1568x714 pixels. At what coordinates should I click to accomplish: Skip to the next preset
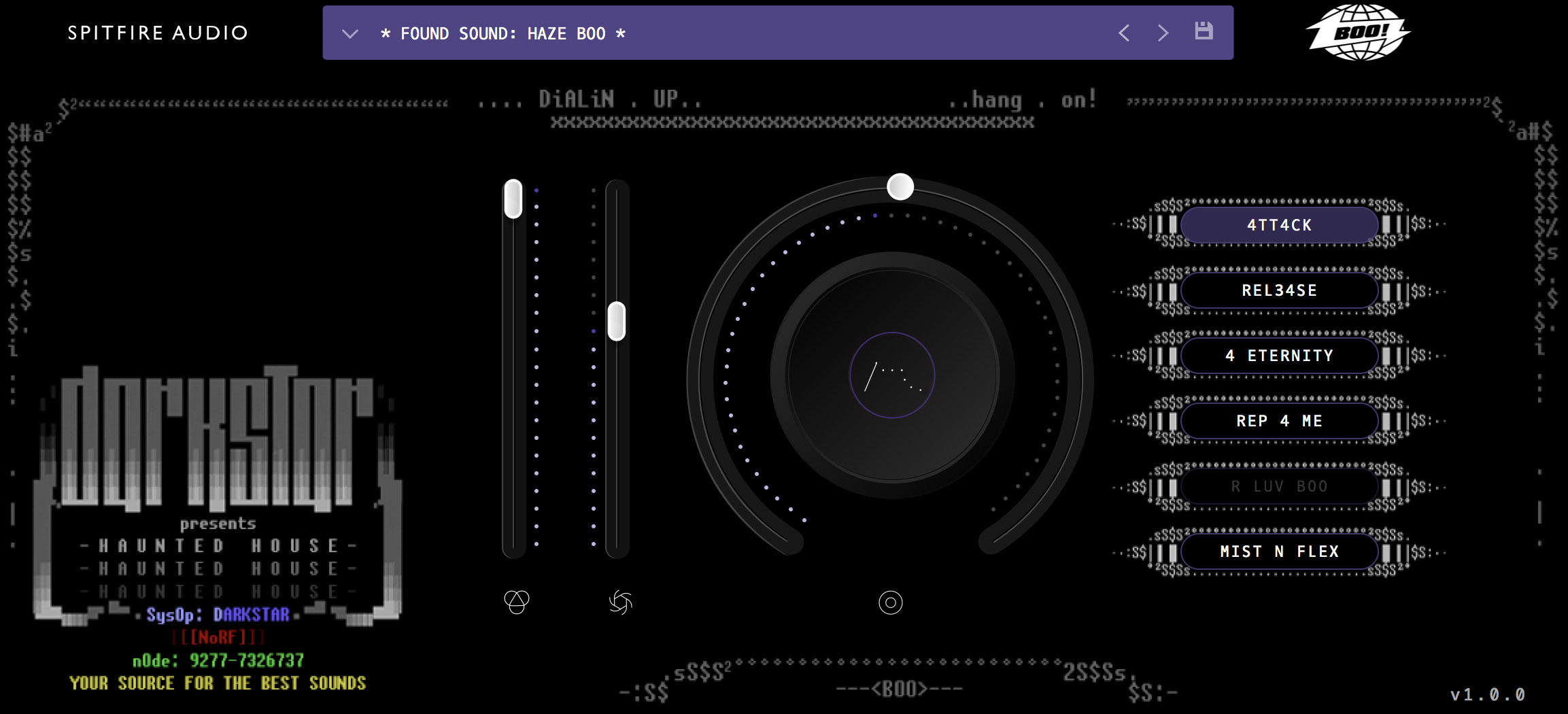point(1163,33)
